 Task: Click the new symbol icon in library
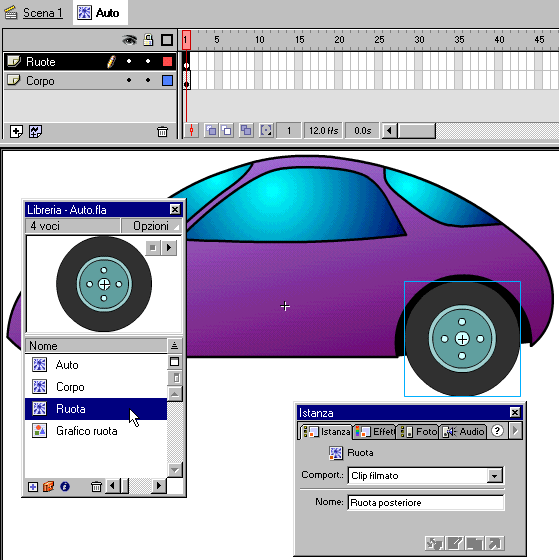33,486
